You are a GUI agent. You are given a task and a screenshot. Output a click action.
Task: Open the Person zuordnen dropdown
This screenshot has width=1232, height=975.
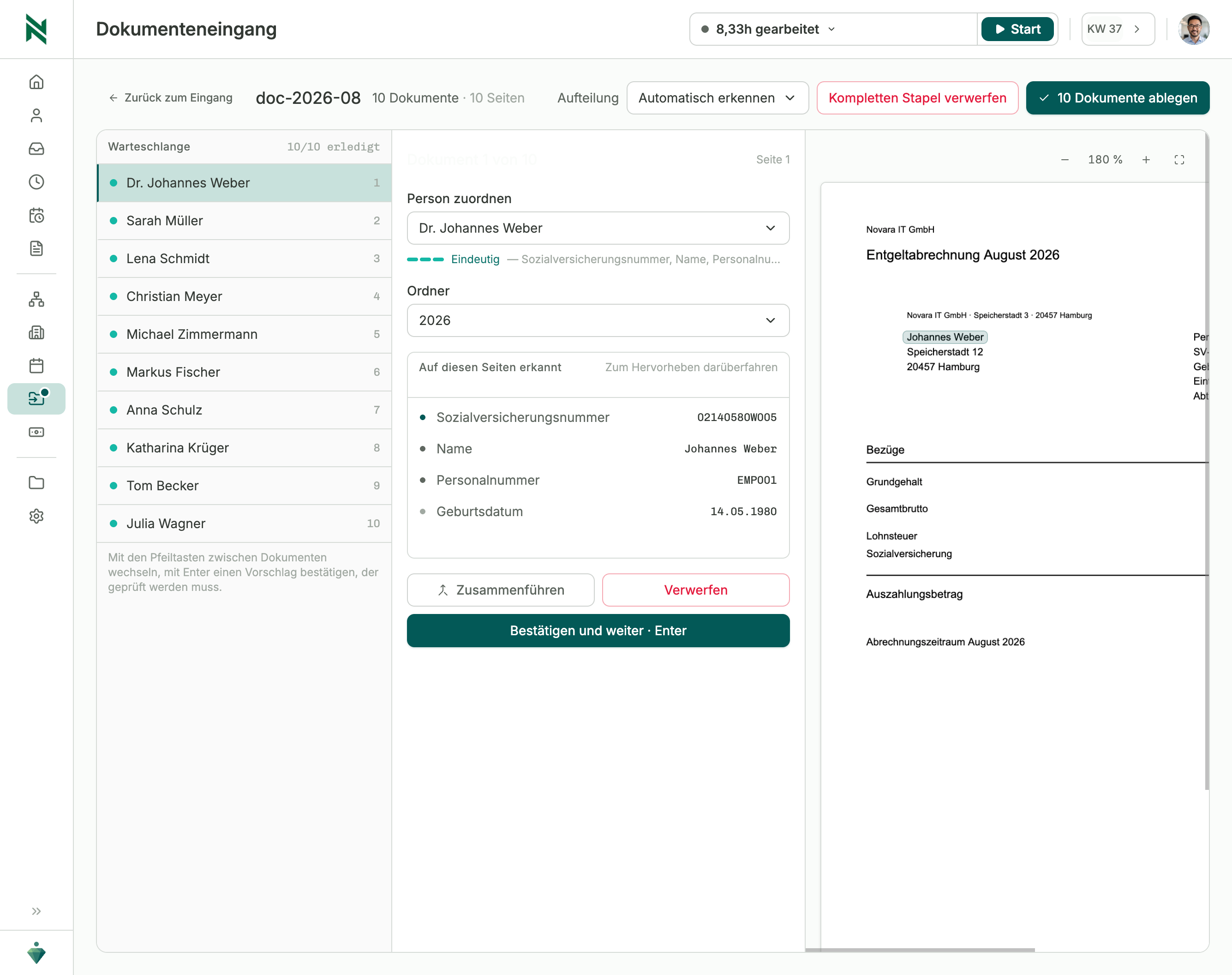click(598, 229)
